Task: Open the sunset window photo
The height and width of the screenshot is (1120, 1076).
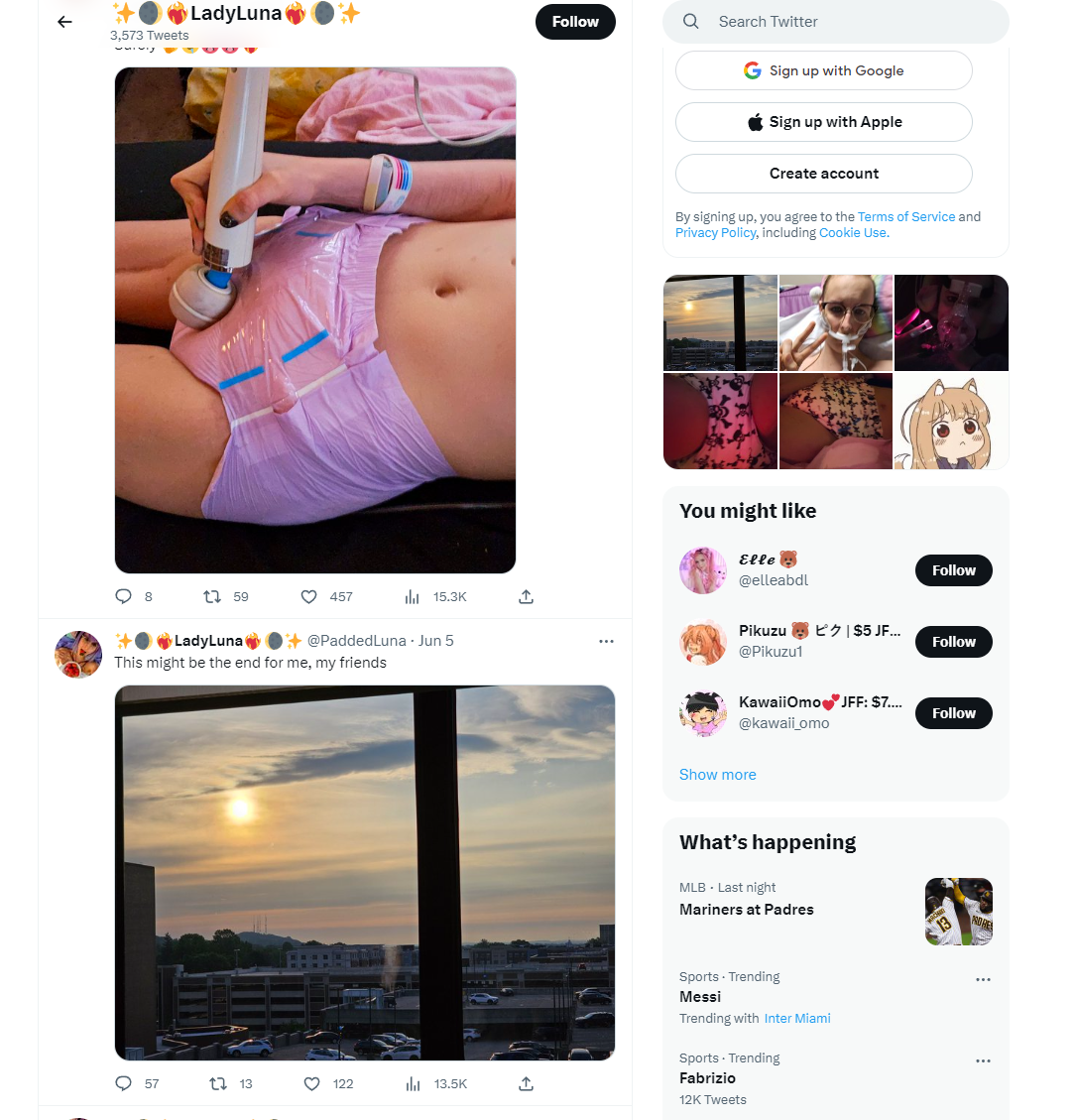Action: pyautogui.click(x=365, y=873)
